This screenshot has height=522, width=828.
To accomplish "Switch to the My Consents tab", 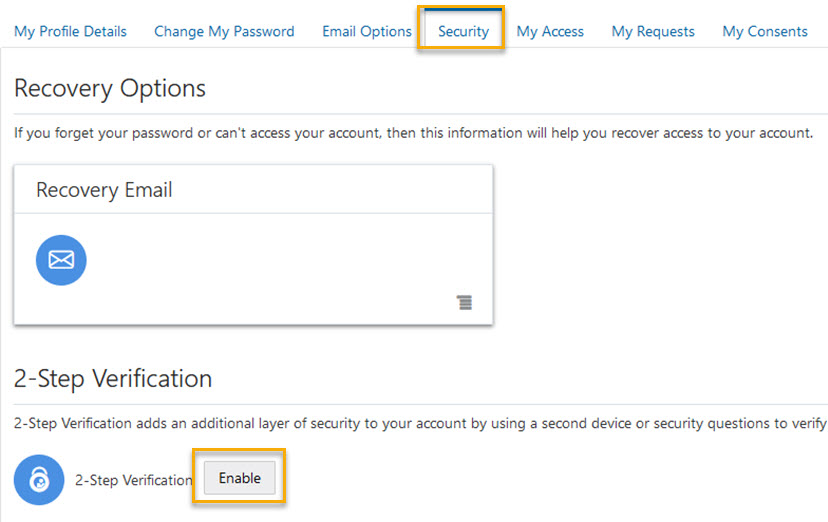I will 765,31.
